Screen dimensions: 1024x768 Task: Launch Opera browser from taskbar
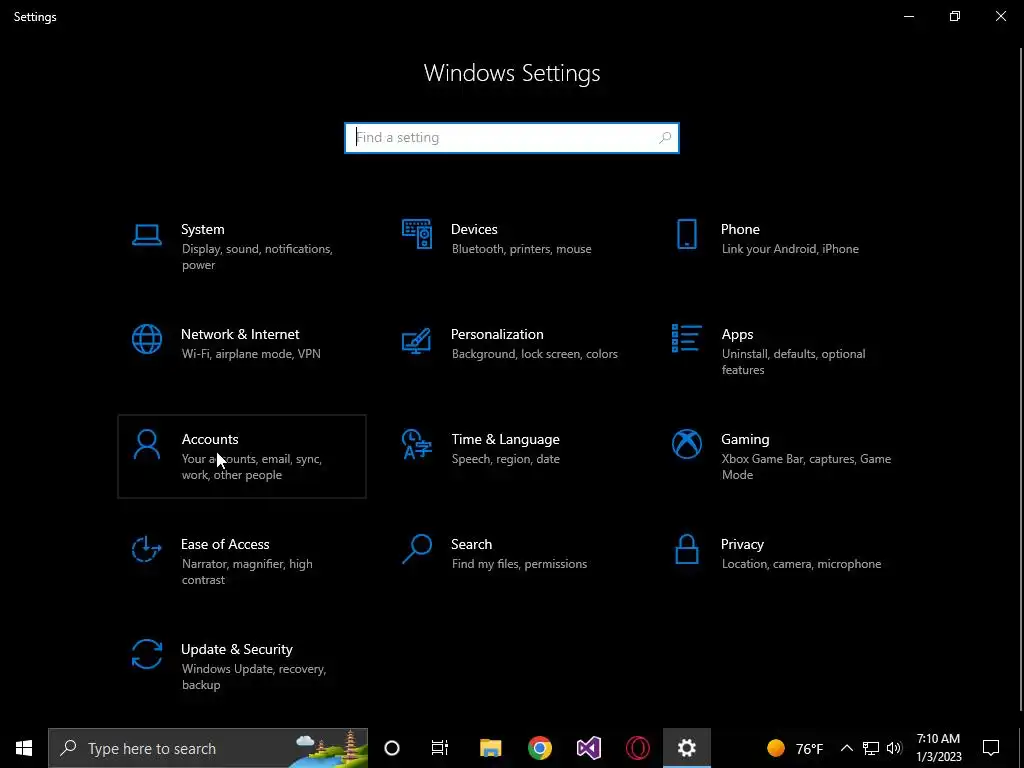tap(638, 748)
